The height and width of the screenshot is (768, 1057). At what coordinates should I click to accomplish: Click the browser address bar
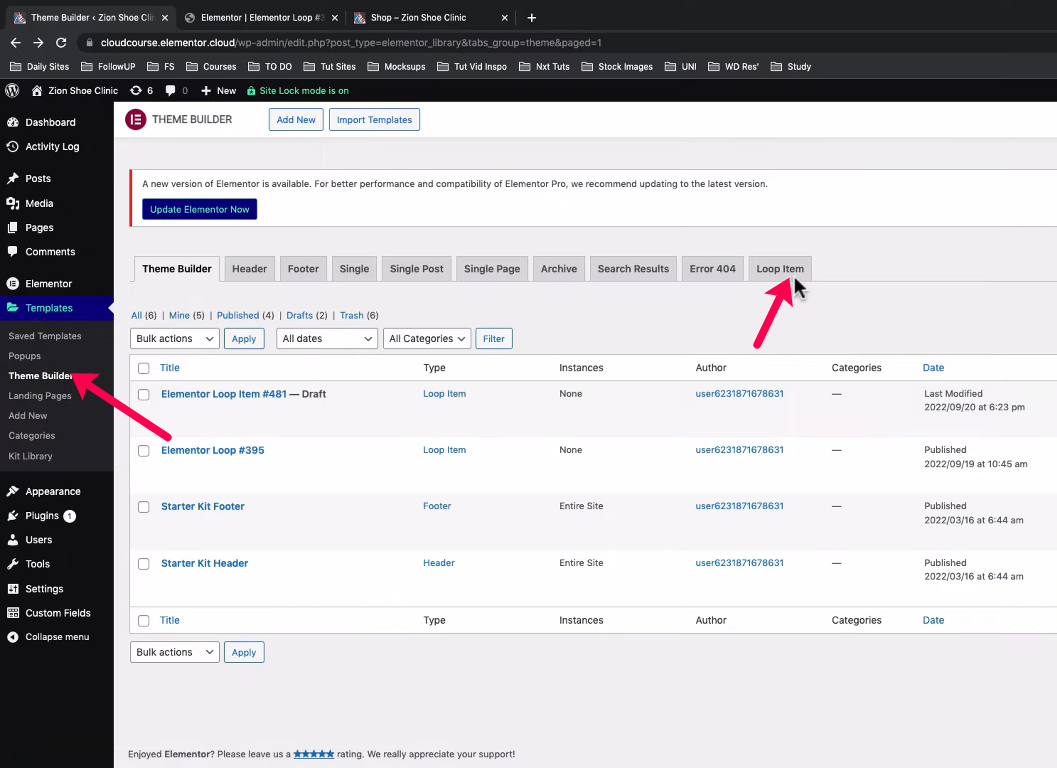500,43
